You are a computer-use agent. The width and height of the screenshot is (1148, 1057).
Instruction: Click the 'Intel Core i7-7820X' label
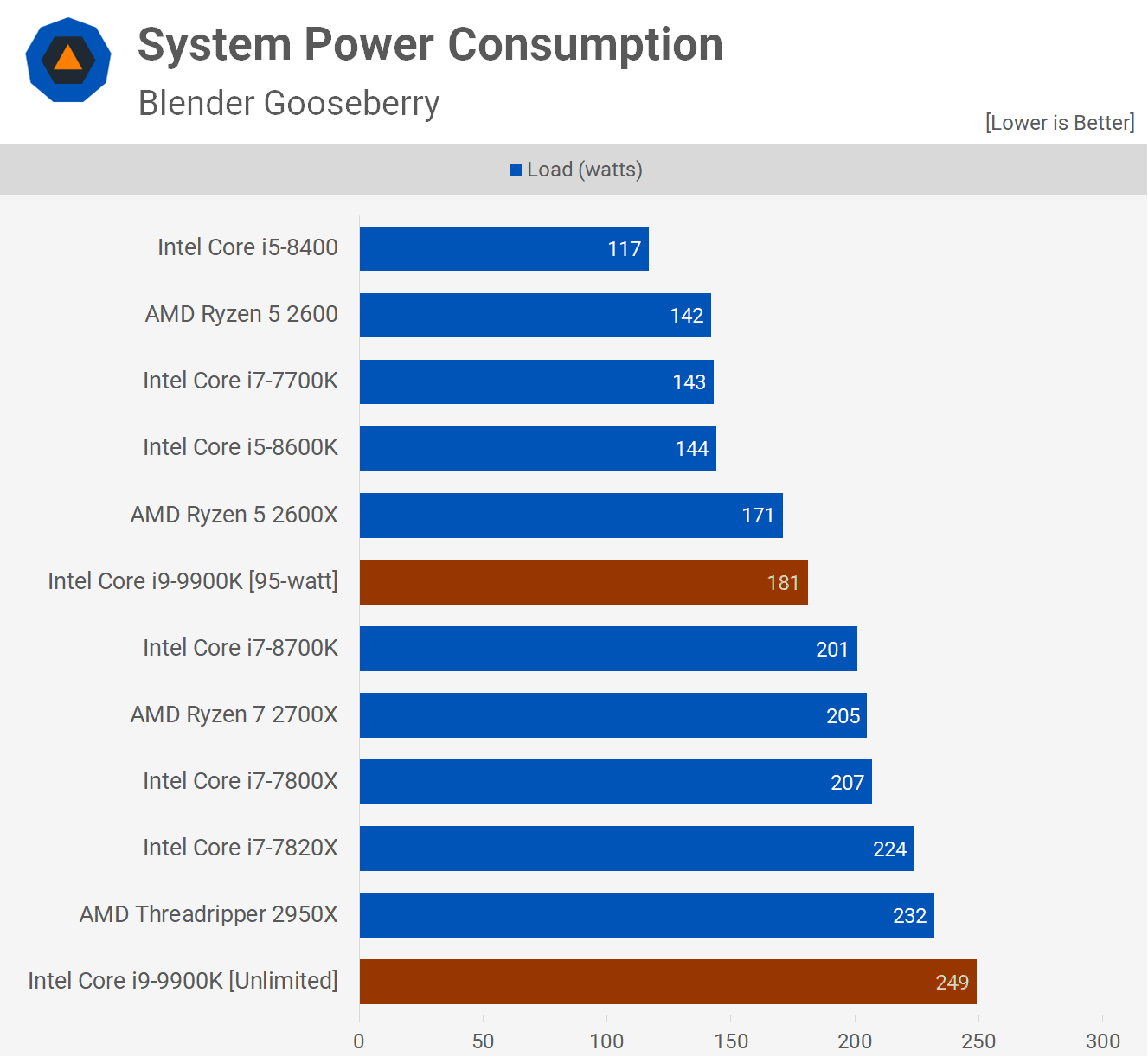click(241, 848)
